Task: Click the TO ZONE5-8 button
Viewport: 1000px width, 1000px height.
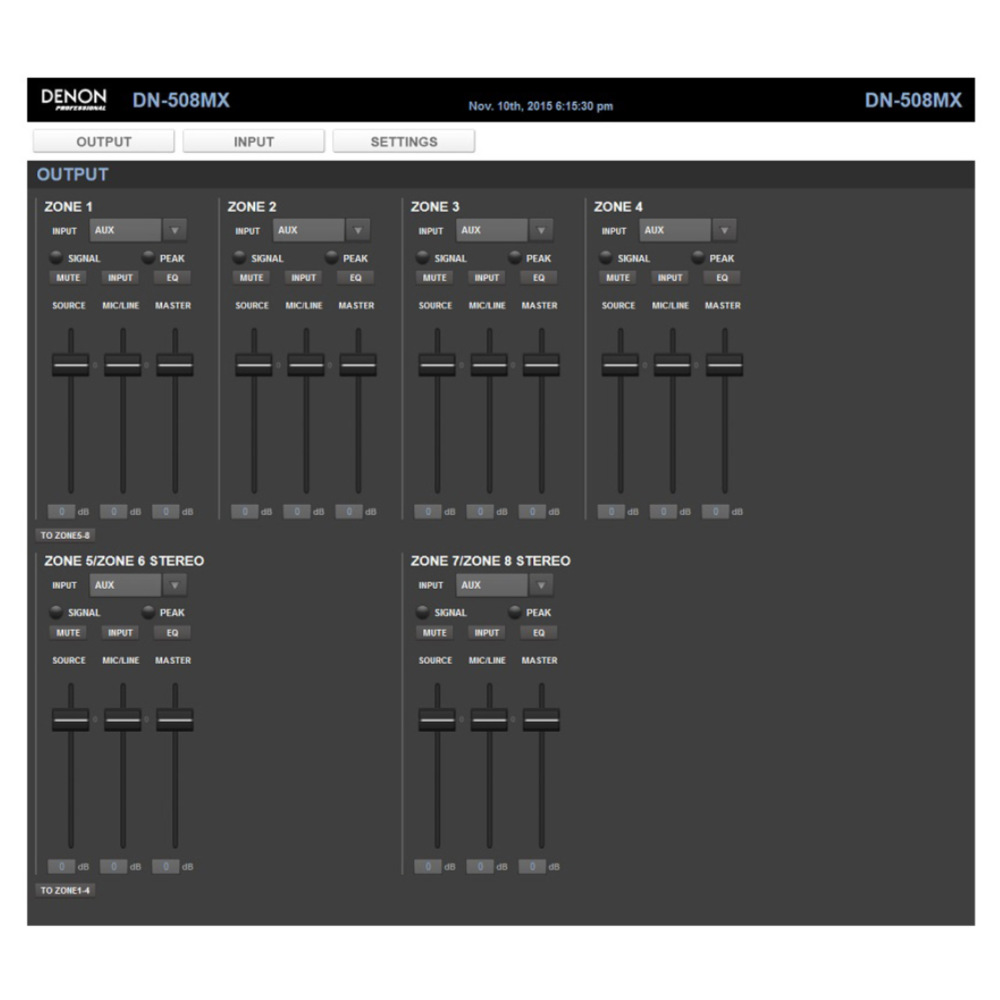Action: 65,535
